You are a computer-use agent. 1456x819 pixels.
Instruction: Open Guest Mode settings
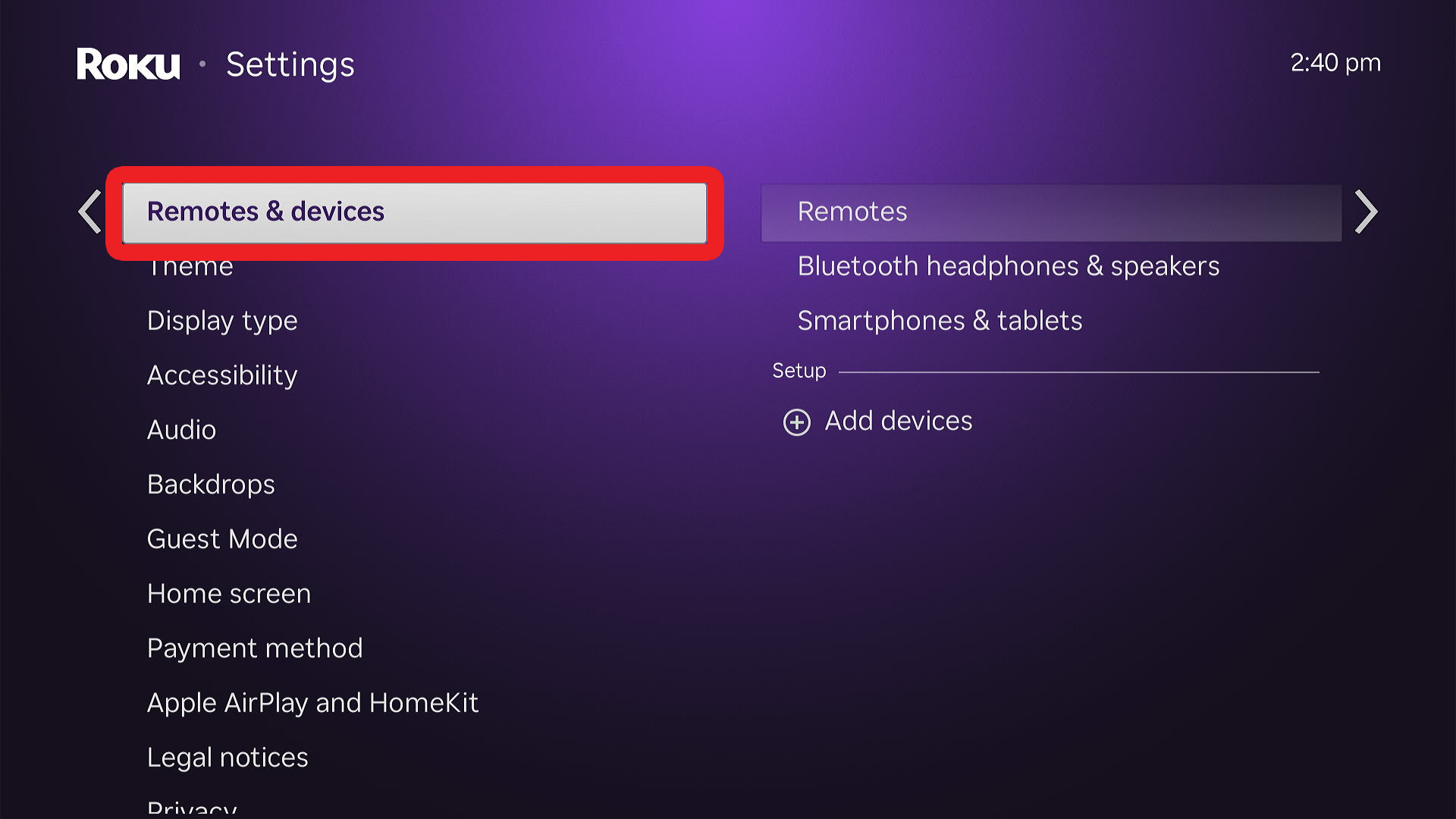(222, 539)
